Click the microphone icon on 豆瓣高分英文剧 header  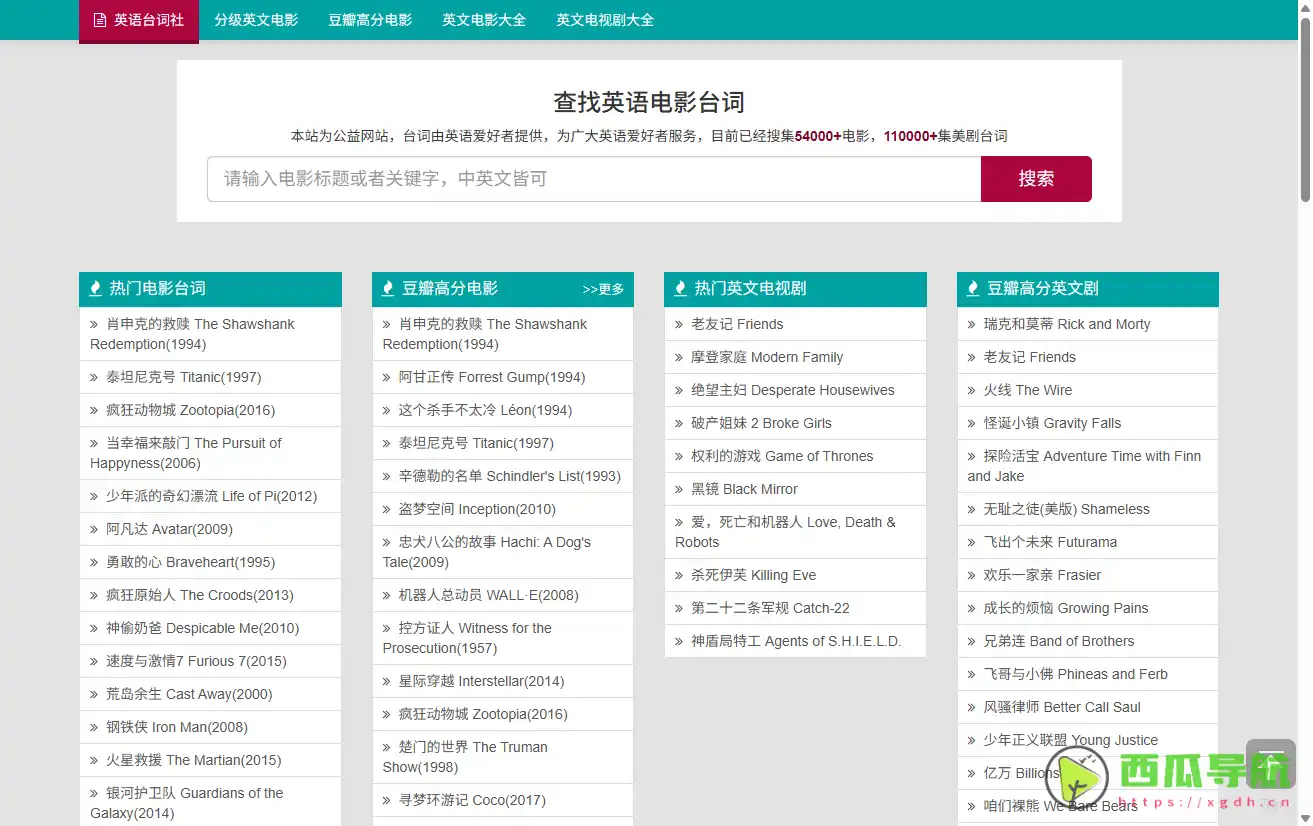[971, 288]
